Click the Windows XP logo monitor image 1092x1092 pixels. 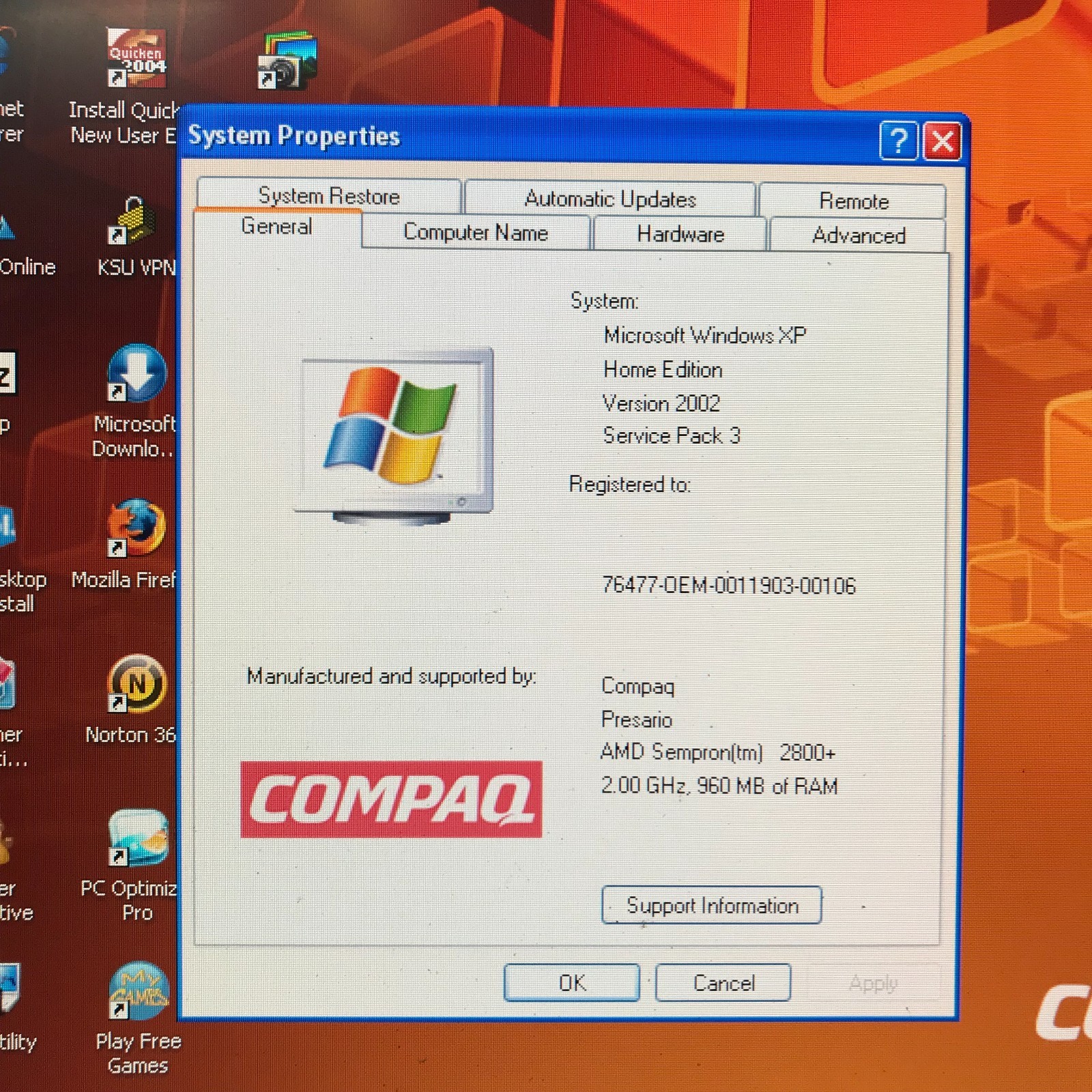[394, 435]
